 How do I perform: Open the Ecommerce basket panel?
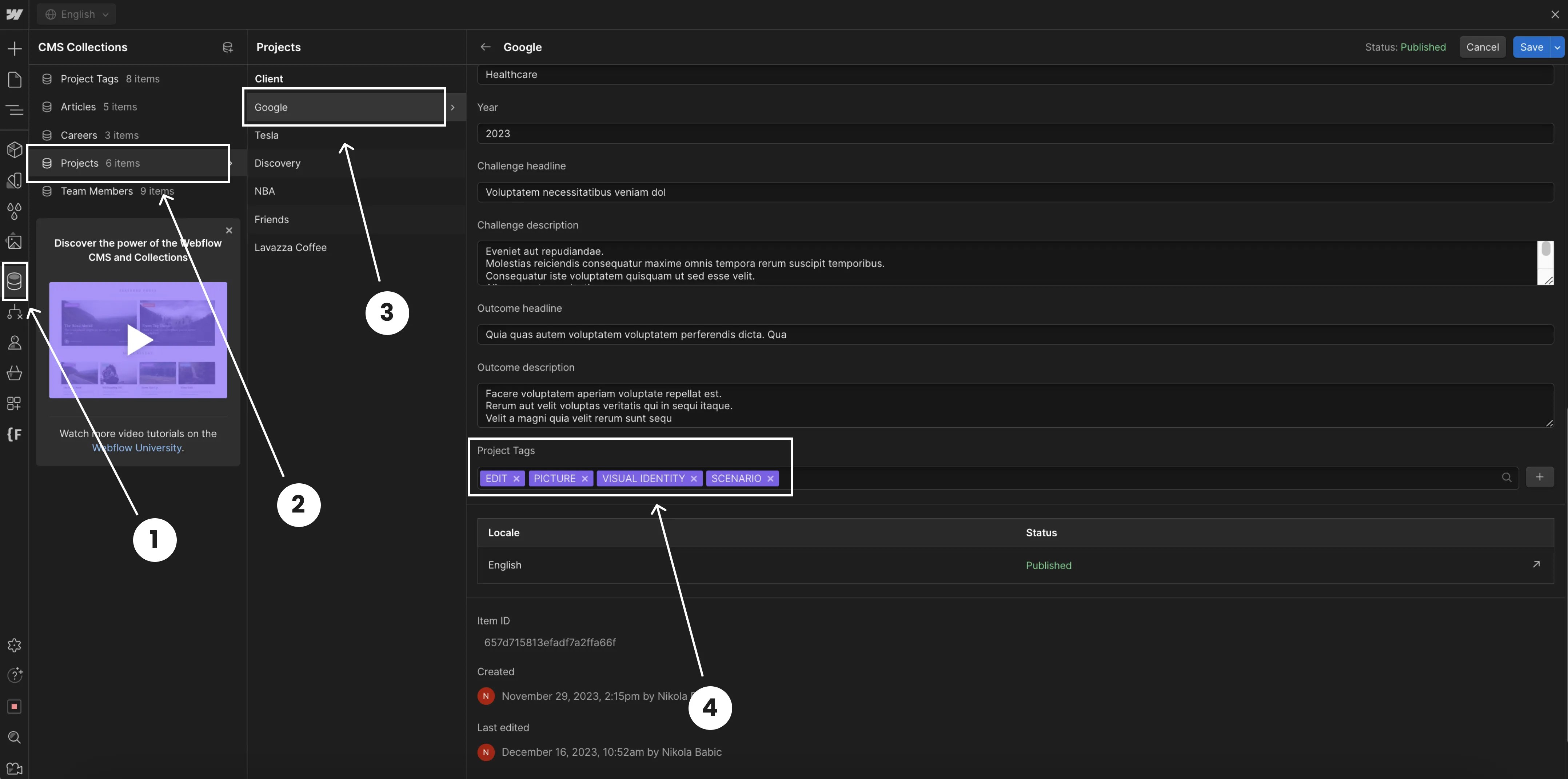point(15,373)
